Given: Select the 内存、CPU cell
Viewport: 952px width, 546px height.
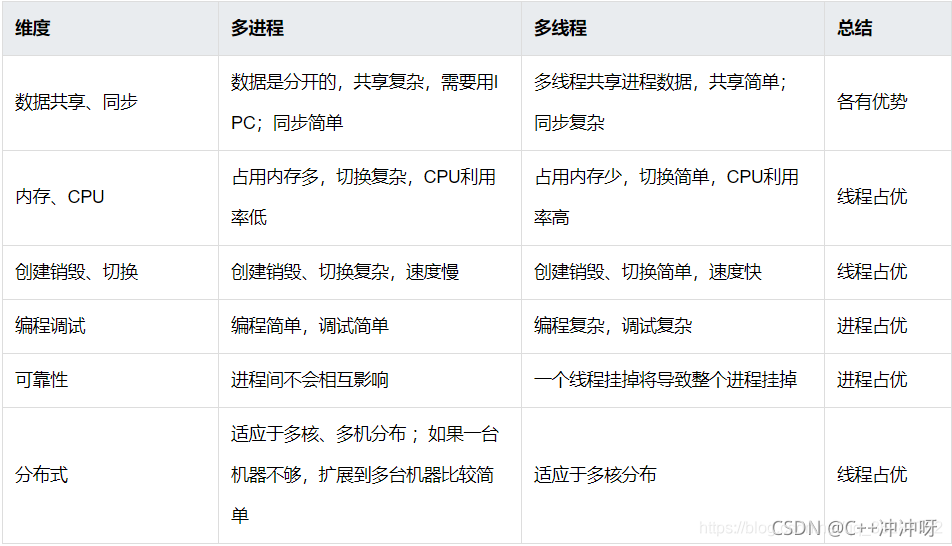Looking at the screenshot, I should point(110,198).
